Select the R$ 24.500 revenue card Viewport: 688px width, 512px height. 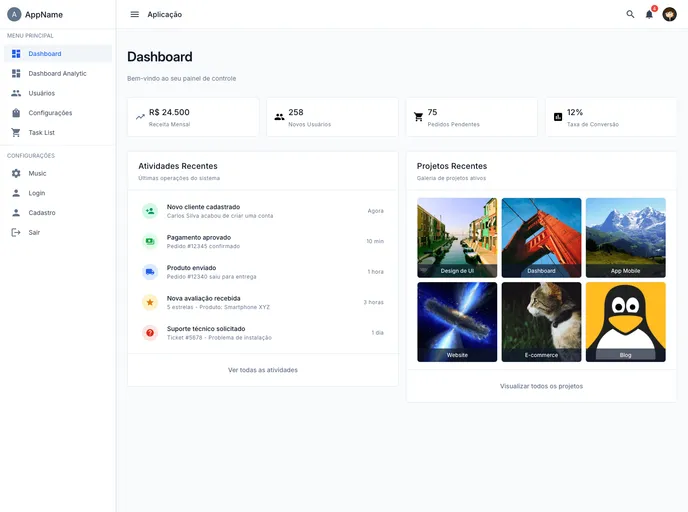(193, 117)
